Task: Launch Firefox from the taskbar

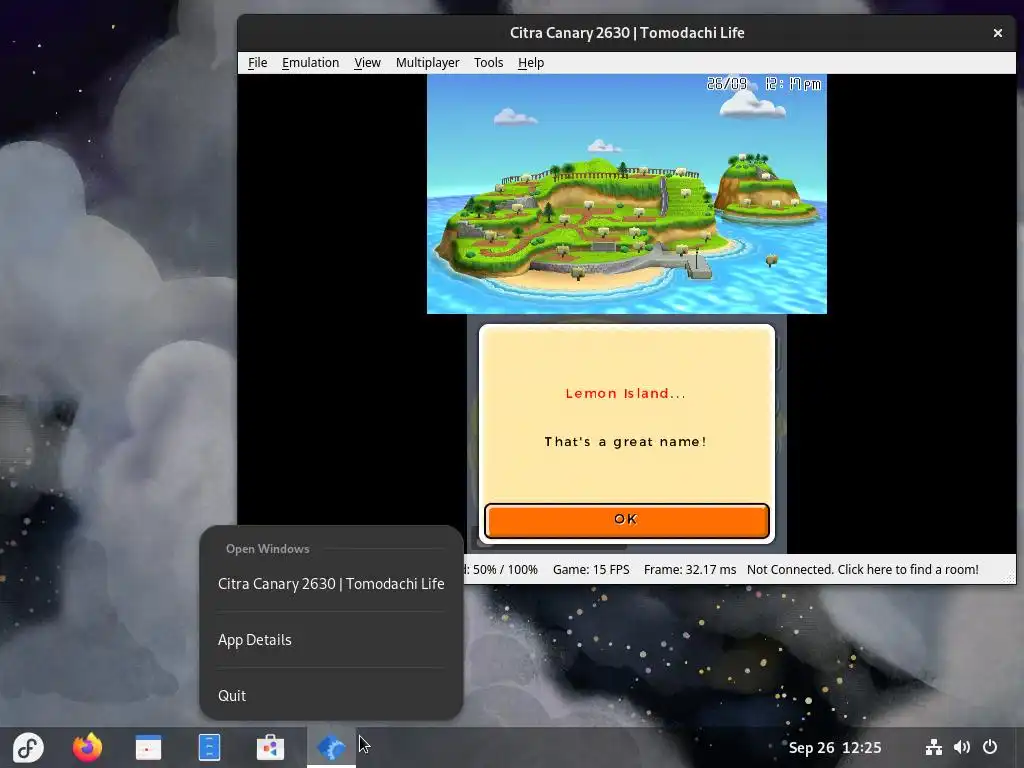Action: tap(88, 747)
